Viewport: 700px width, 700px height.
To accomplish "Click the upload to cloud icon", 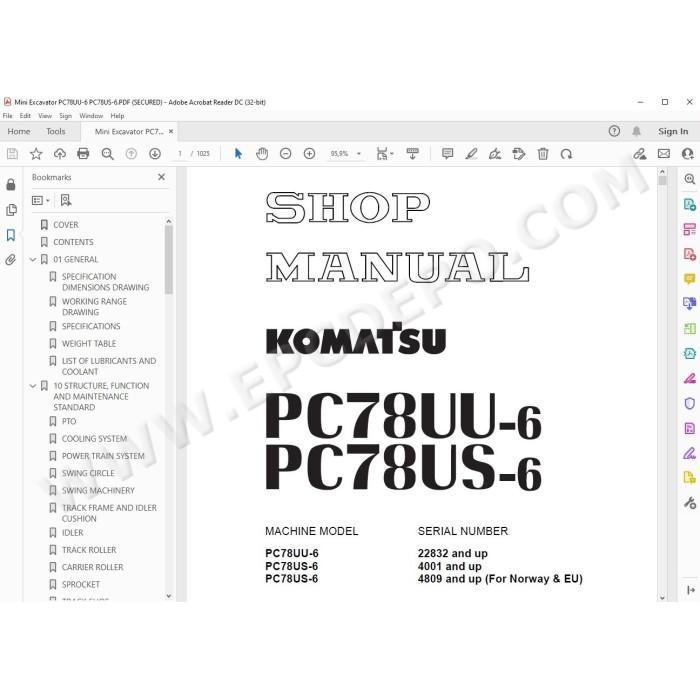I will [59, 154].
